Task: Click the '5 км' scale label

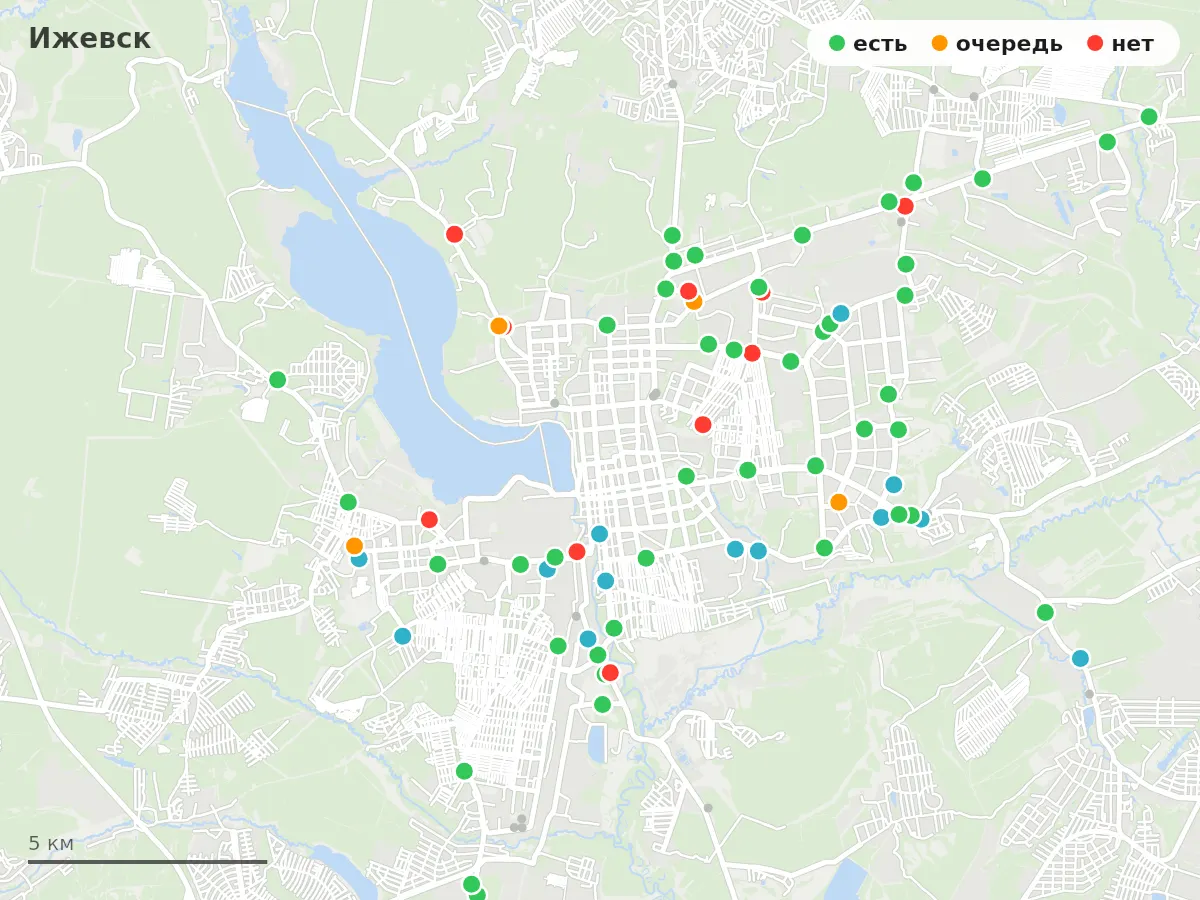Action: (51, 843)
